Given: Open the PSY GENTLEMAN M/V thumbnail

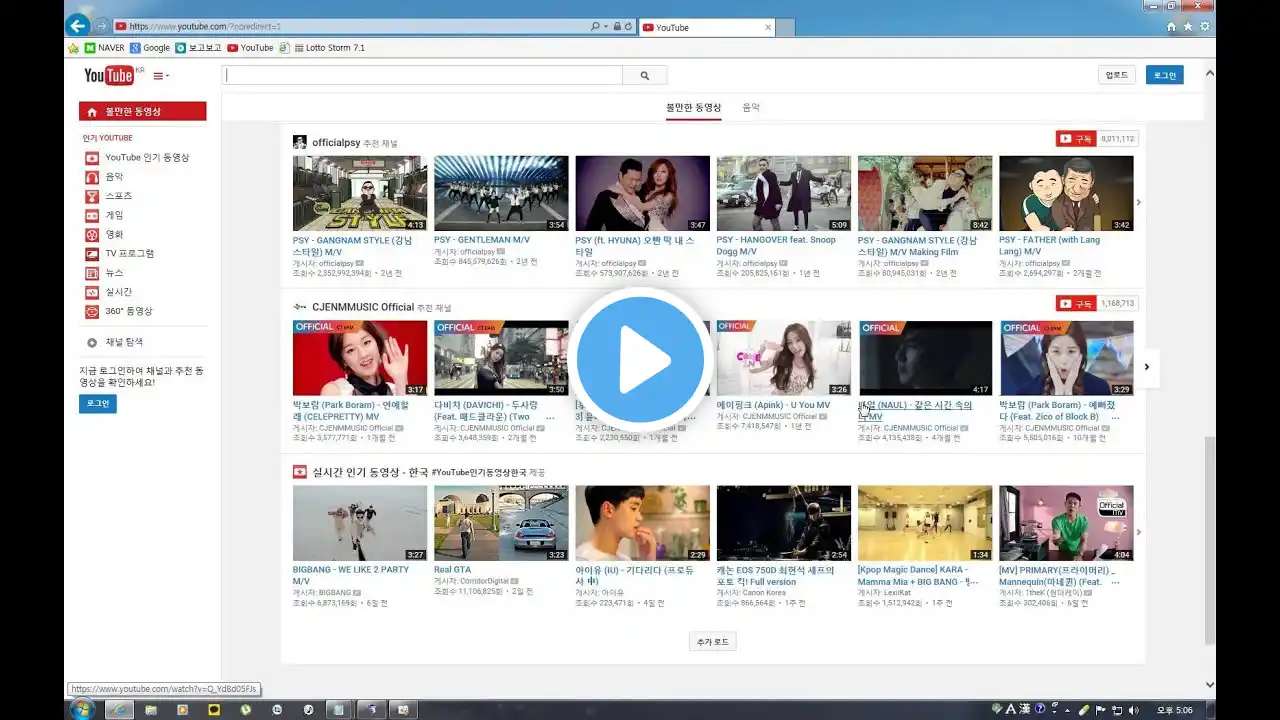Looking at the screenshot, I should tap(501, 194).
